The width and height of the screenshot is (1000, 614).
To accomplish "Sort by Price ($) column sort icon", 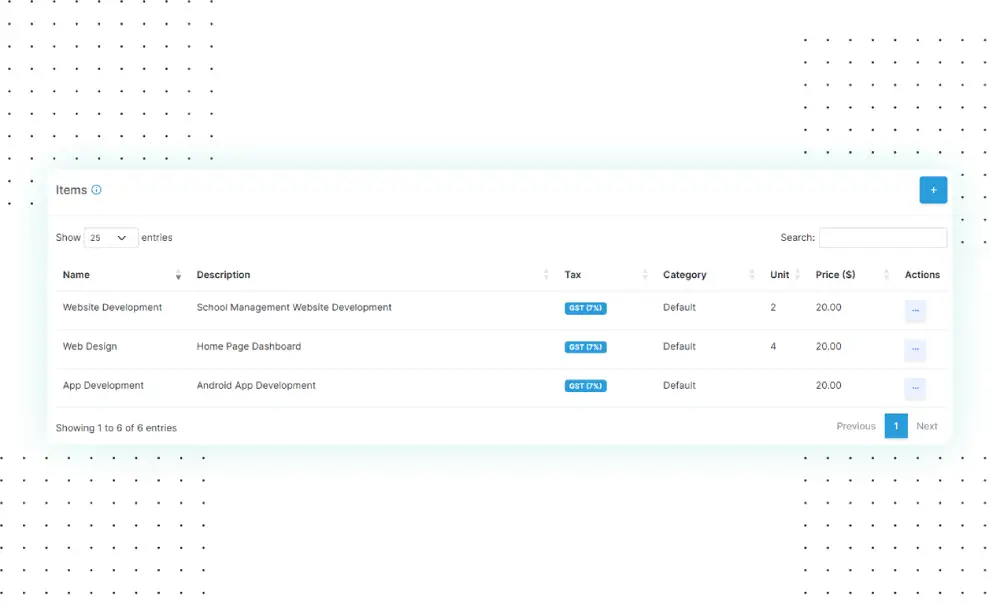I will coord(886,275).
